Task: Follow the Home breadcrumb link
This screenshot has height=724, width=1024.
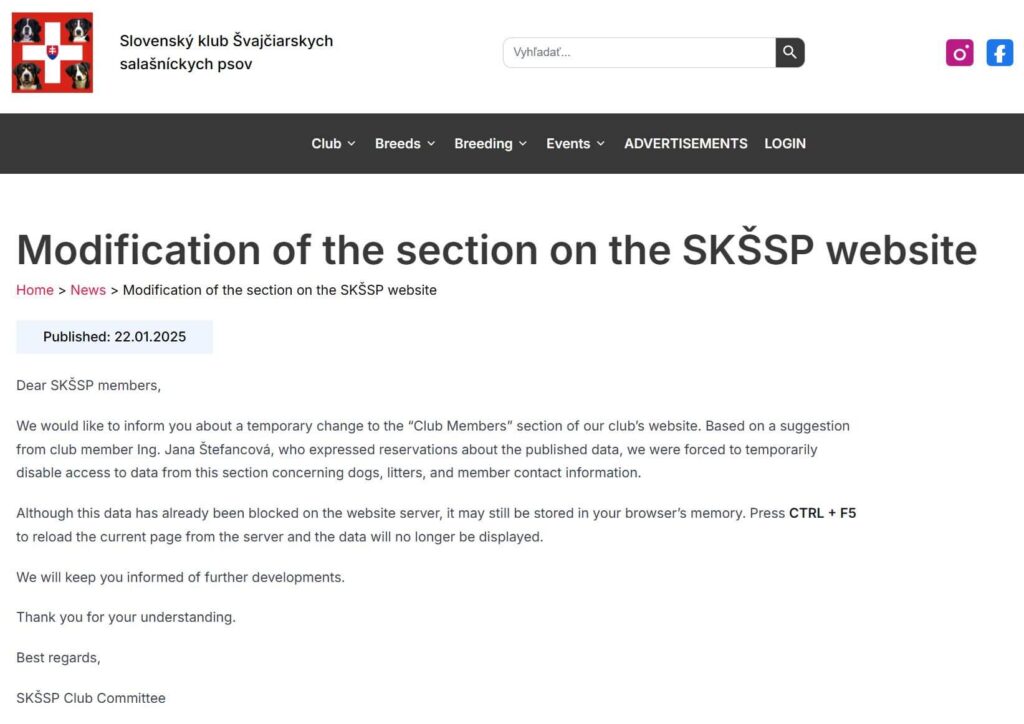Action: tap(35, 290)
